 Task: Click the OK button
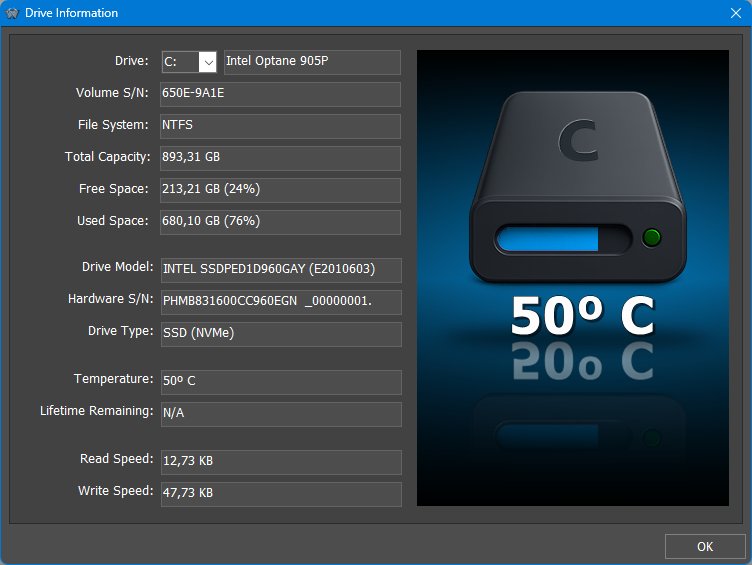(x=705, y=546)
